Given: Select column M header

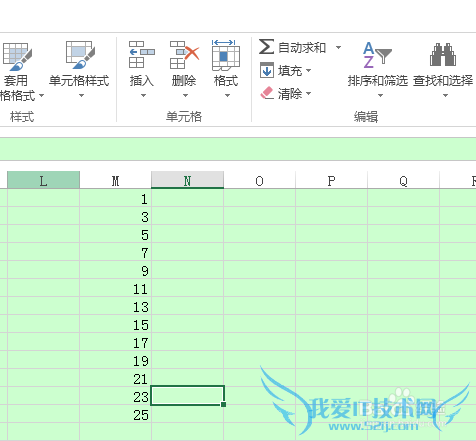Looking at the screenshot, I should (x=115, y=180).
